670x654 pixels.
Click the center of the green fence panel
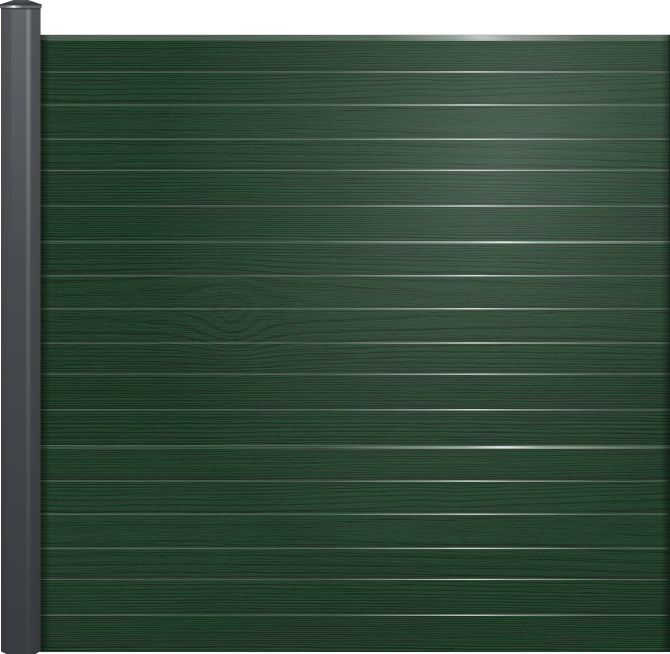(x=355, y=343)
